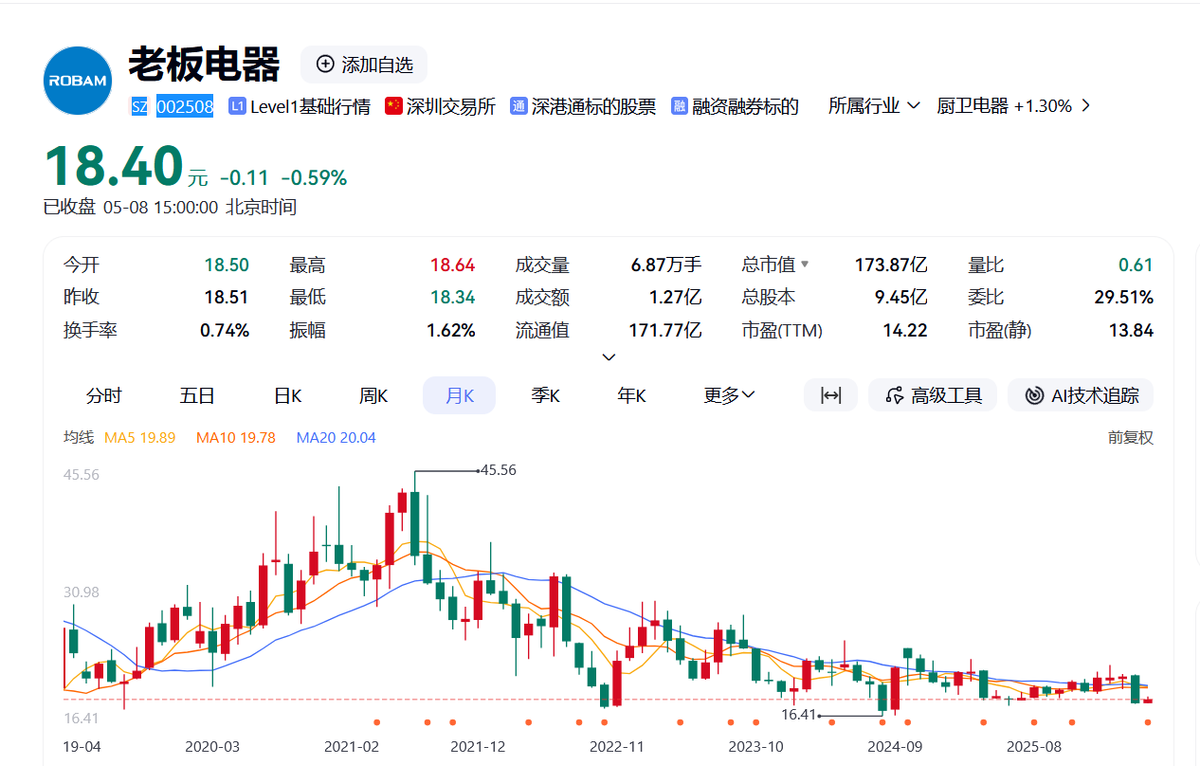The height and width of the screenshot is (766, 1200).
Task: Click the Level1 L1 badge icon
Action: point(237,106)
